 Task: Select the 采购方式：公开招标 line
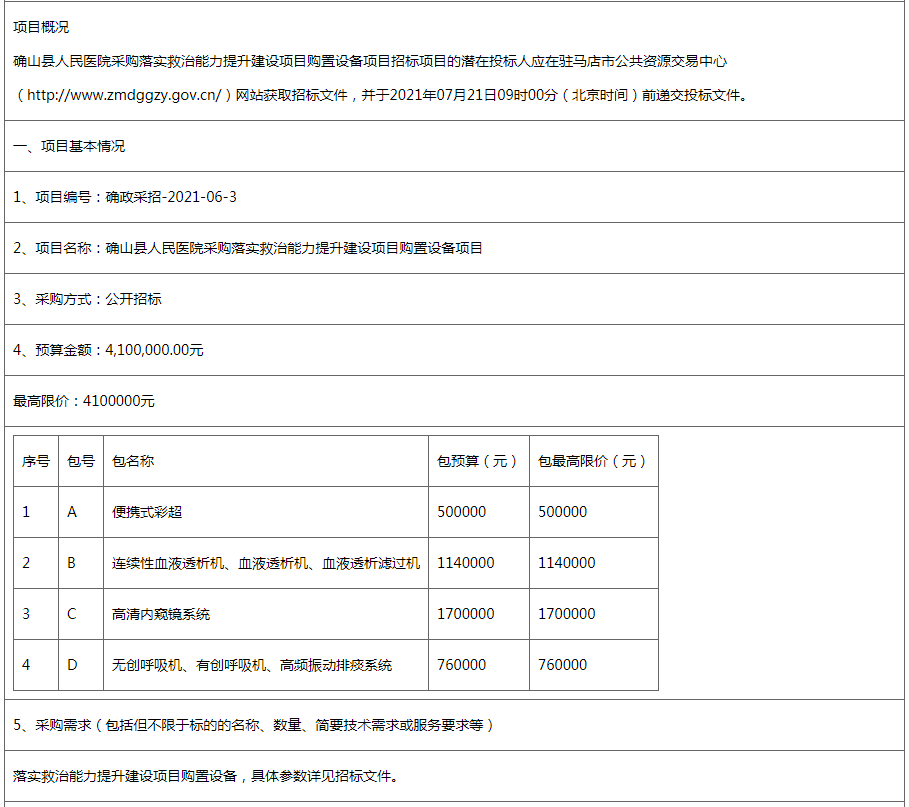coord(87,299)
